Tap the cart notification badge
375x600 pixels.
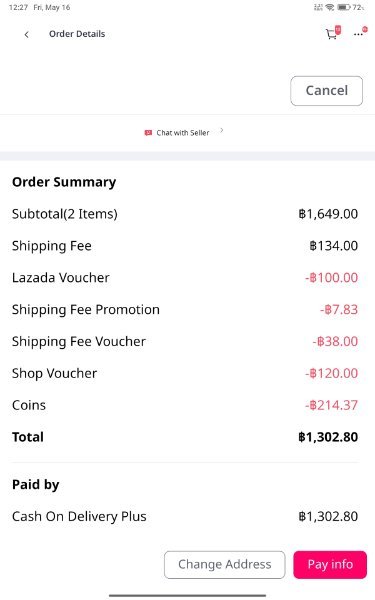338,29
